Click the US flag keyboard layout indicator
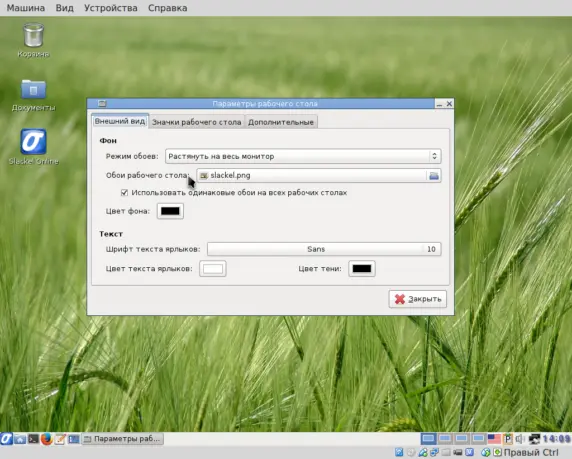Screen dimensions: 572x459 [494, 439]
